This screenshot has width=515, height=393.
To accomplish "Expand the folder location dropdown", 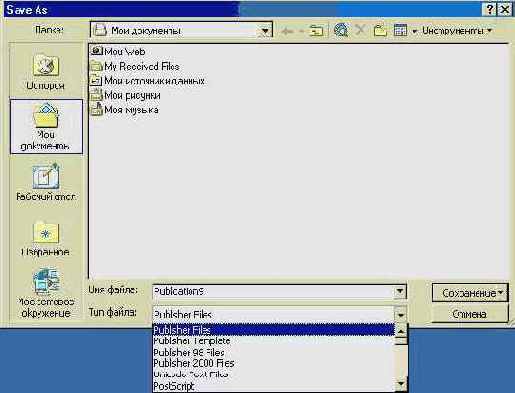I will pos(266,31).
